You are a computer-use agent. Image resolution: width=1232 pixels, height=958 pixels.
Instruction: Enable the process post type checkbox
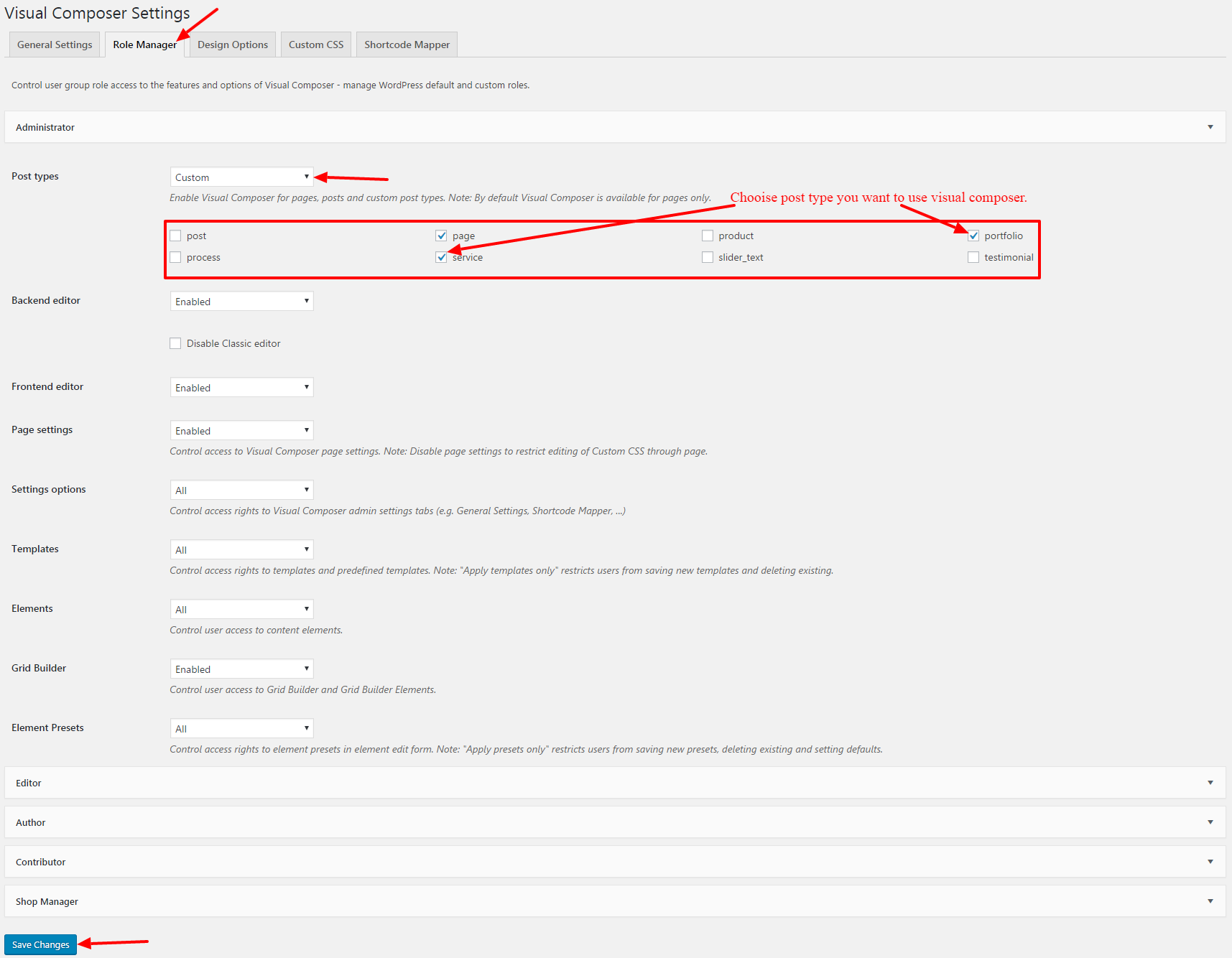click(x=175, y=257)
